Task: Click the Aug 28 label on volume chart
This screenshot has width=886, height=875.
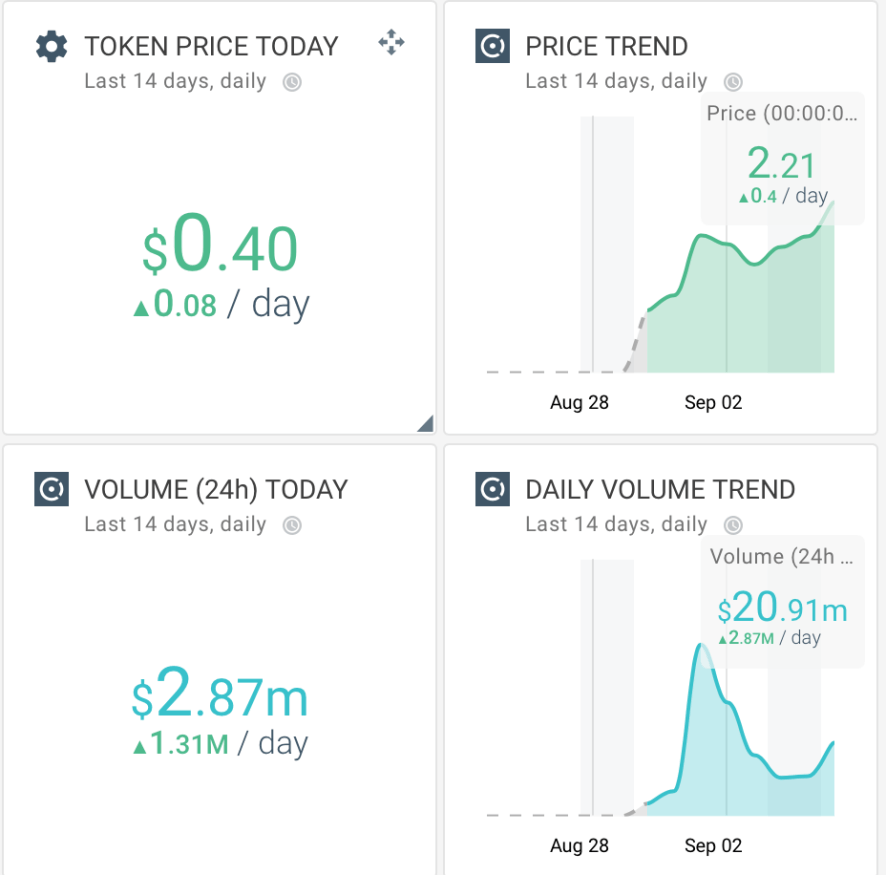Action: click(579, 846)
